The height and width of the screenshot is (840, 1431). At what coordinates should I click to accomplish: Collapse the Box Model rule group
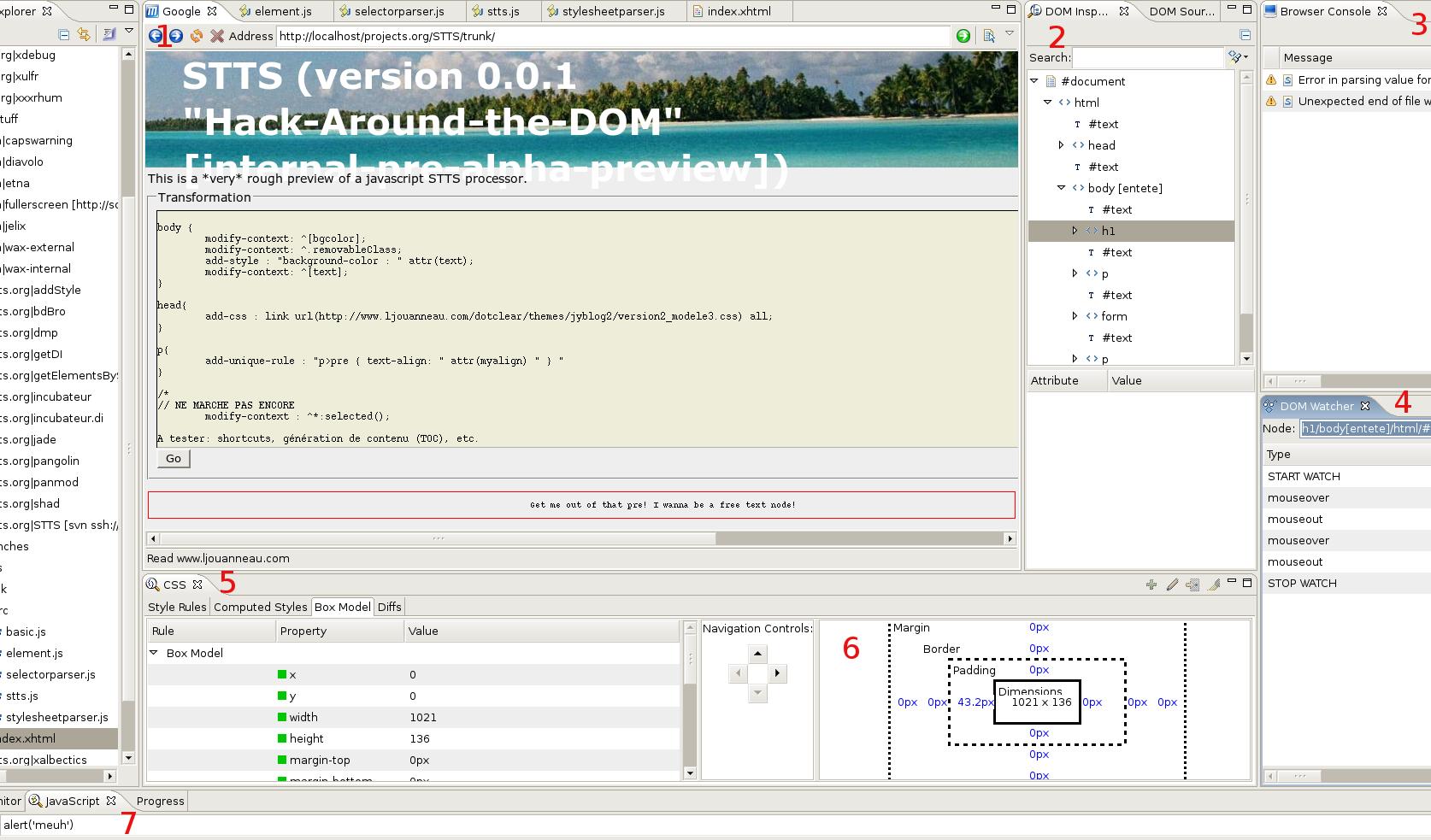coord(154,653)
